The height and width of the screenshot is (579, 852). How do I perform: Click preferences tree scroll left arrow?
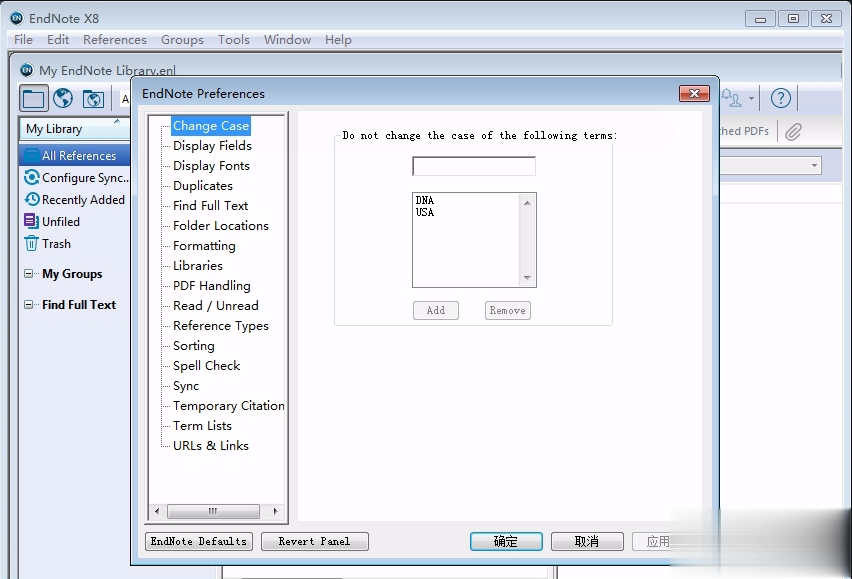click(157, 511)
